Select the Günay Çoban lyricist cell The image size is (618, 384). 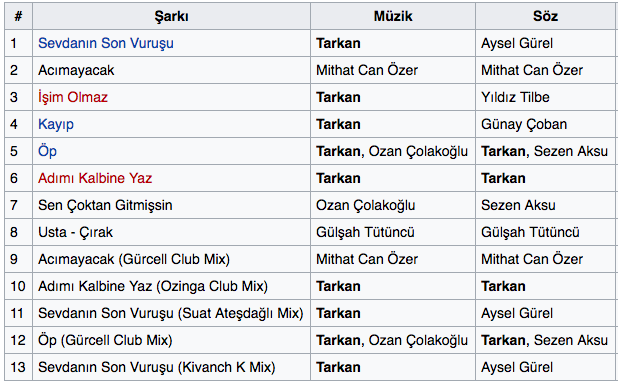click(545, 124)
